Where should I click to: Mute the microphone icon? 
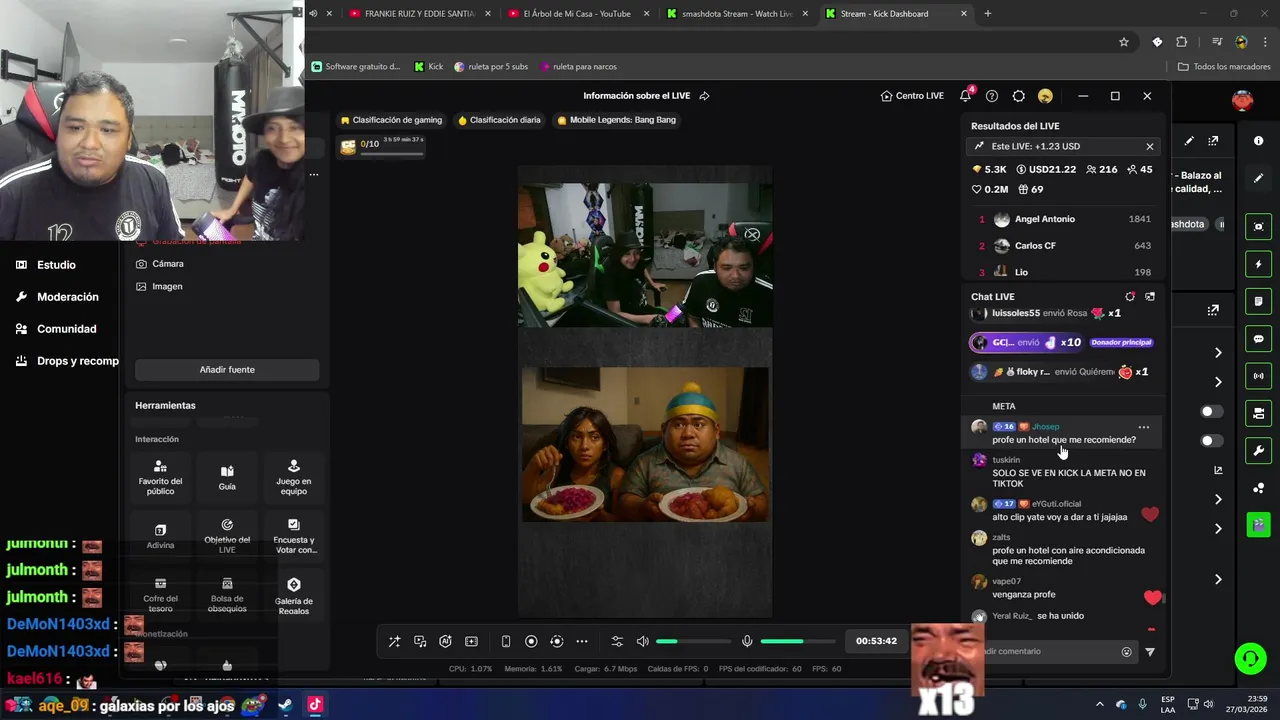747,641
